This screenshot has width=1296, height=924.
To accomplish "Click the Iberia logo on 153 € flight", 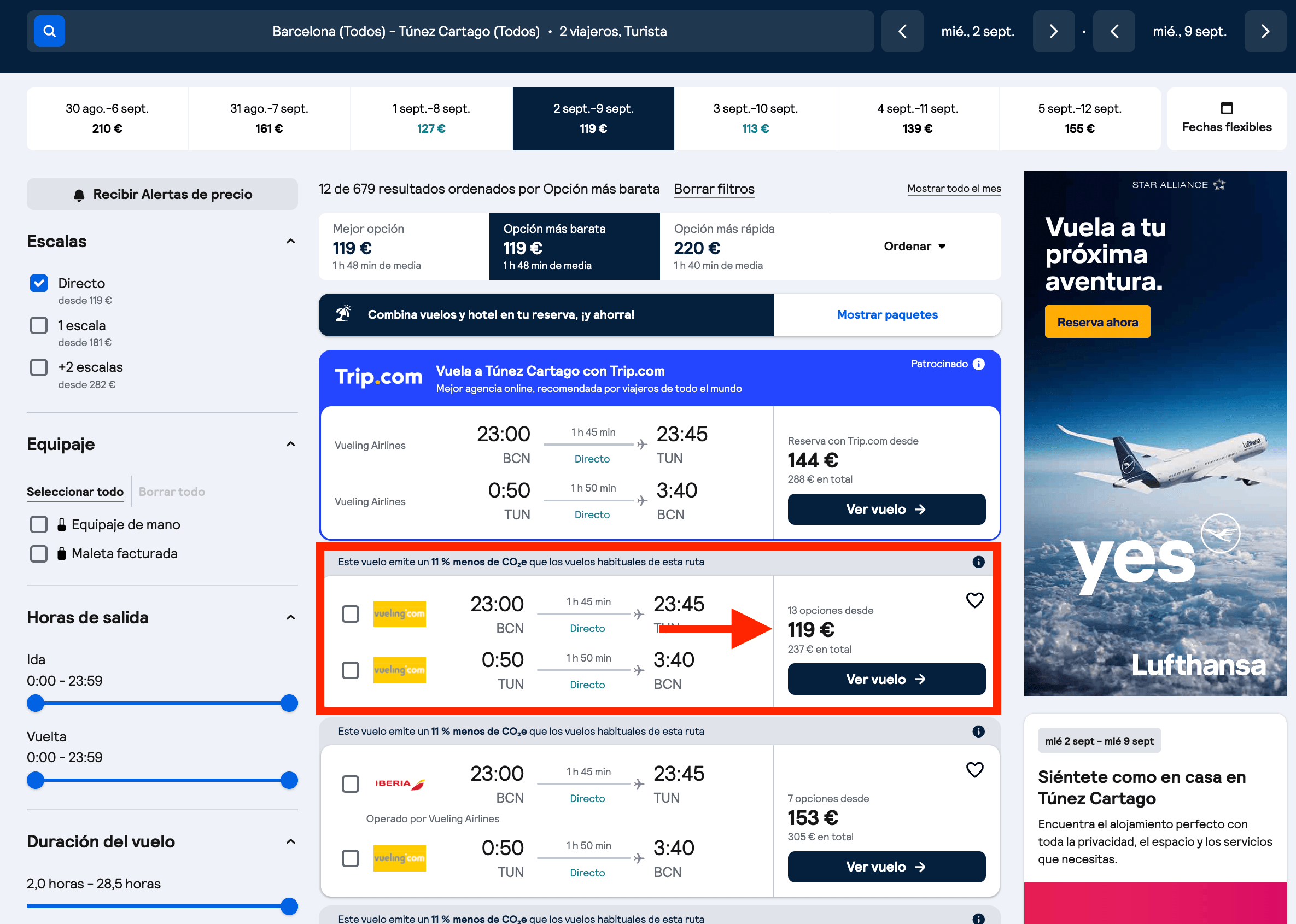I will [399, 784].
